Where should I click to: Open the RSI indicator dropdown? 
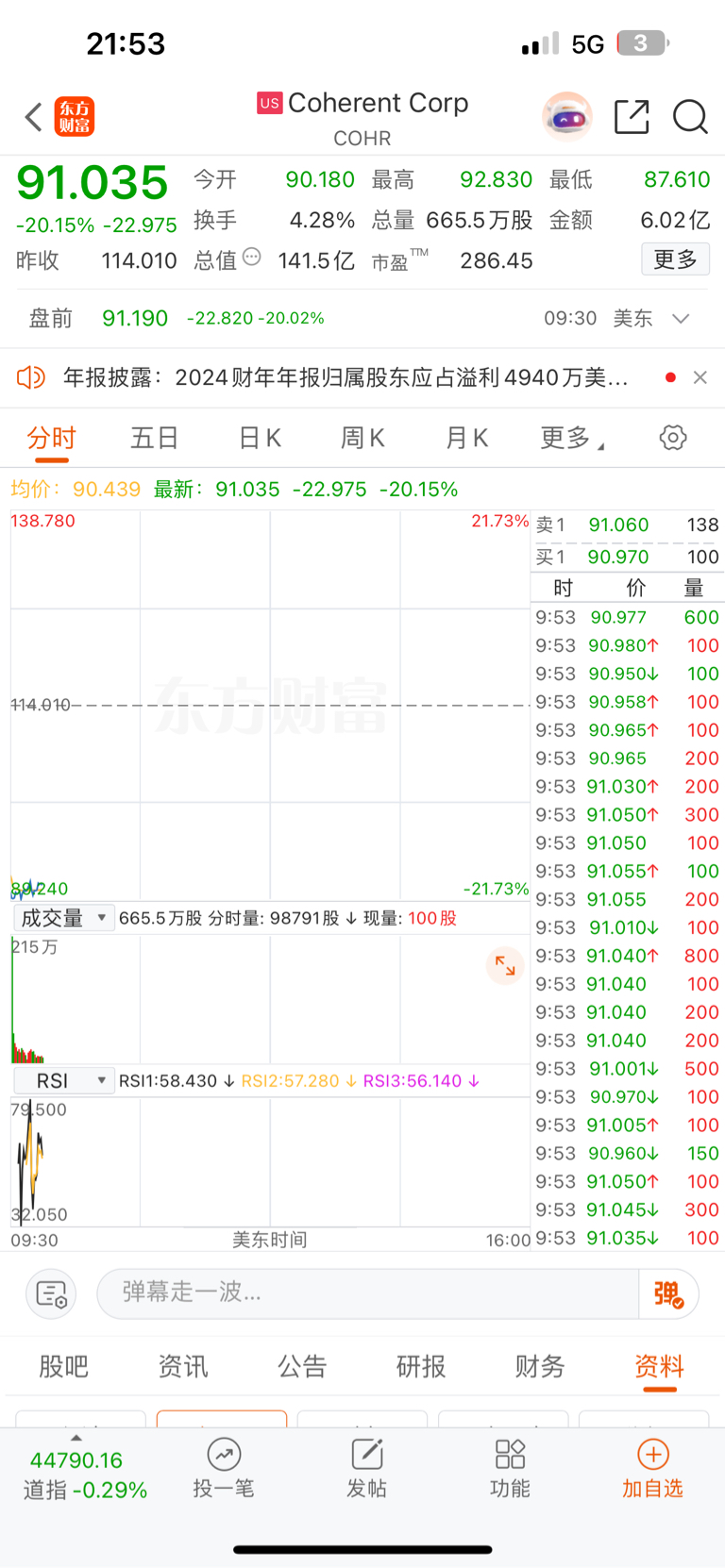click(63, 1081)
